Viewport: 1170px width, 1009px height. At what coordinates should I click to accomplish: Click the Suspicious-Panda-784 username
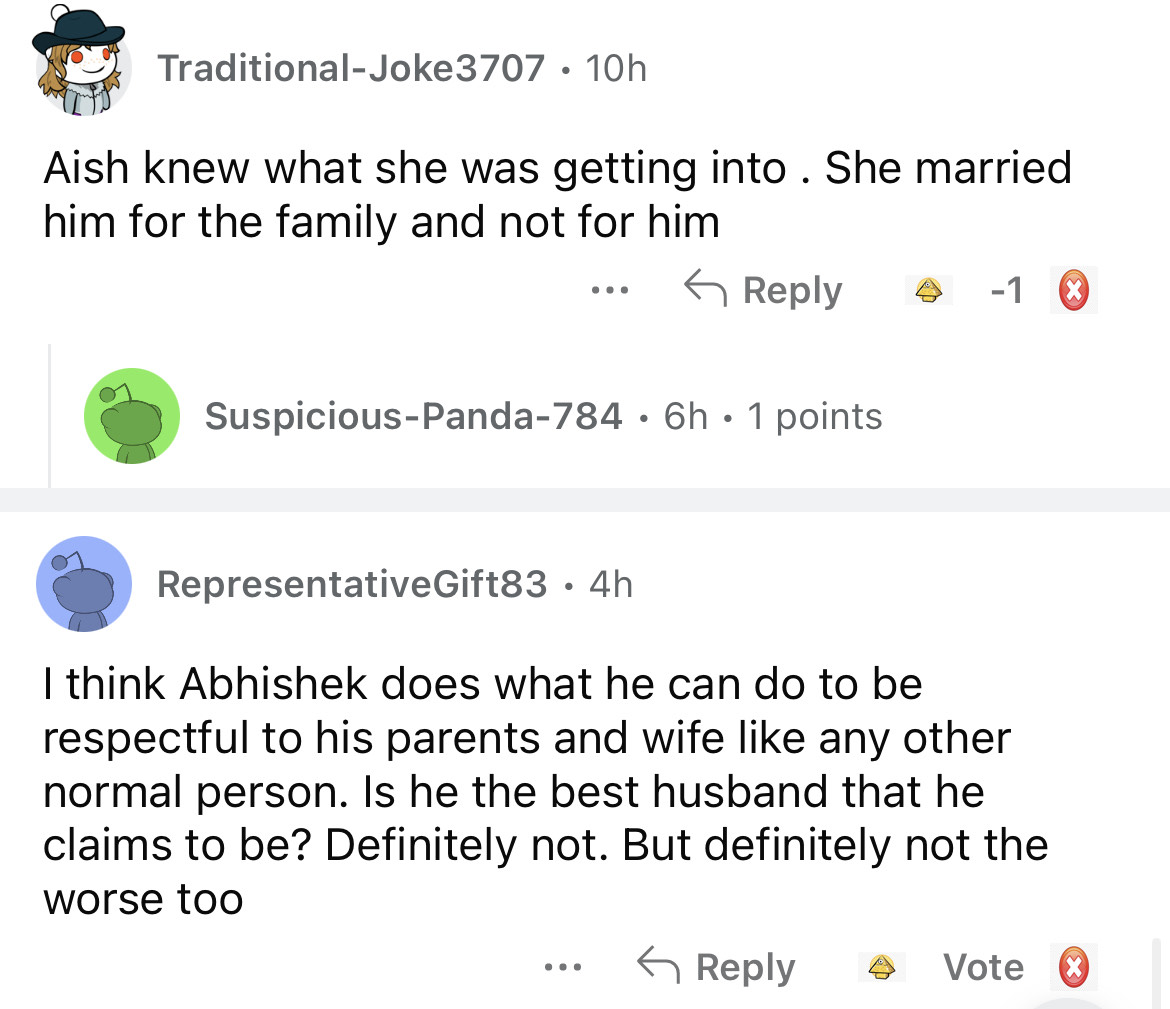point(413,416)
